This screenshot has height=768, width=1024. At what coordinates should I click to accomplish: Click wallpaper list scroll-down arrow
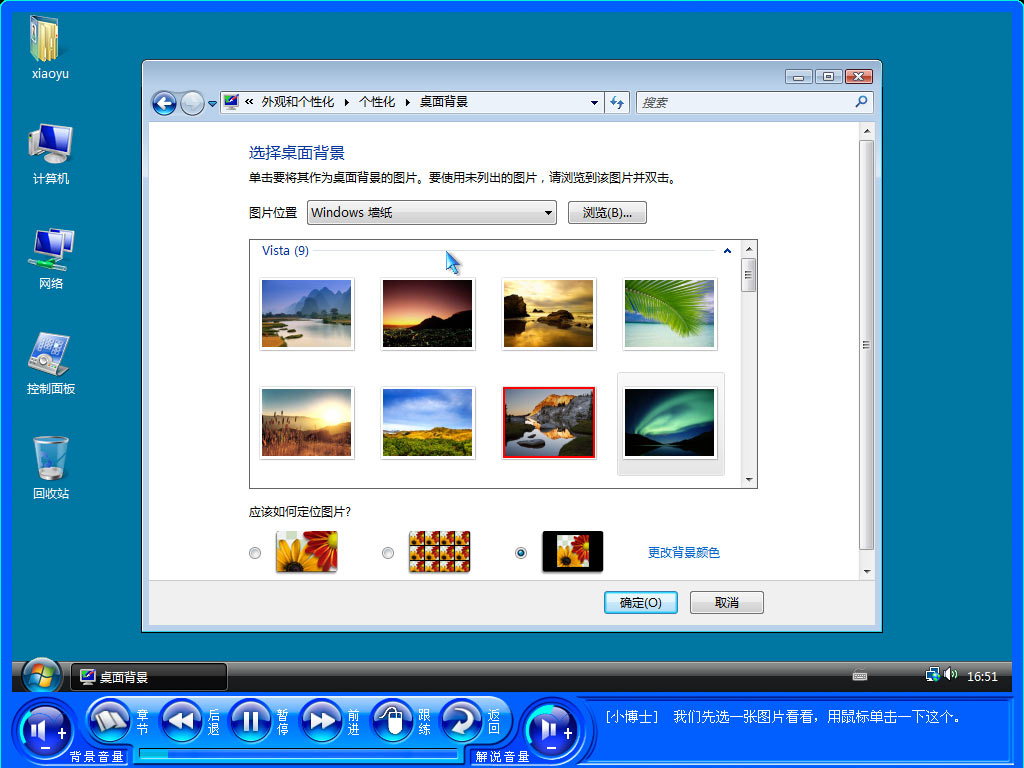coord(749,480)
